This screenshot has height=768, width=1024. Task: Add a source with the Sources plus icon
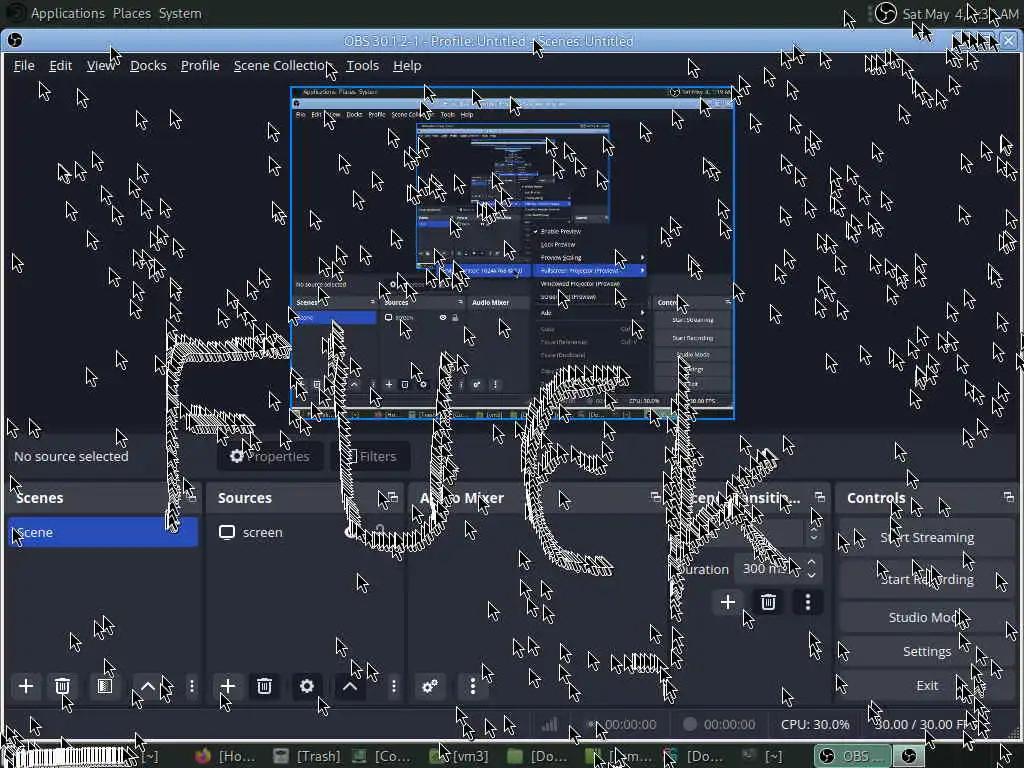(x=228, y=686)
